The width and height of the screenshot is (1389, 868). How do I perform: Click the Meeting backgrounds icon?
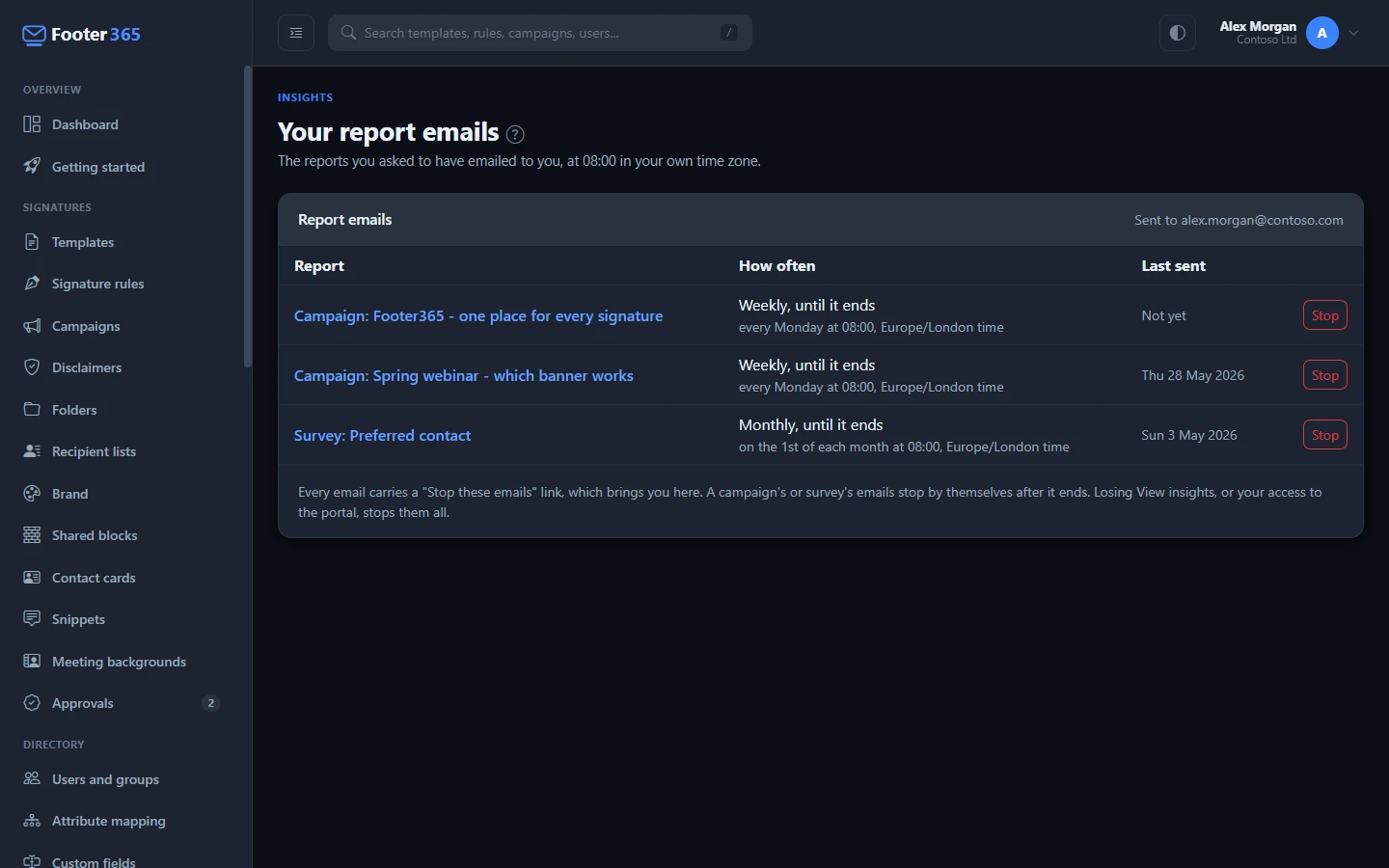click(32, 662)
